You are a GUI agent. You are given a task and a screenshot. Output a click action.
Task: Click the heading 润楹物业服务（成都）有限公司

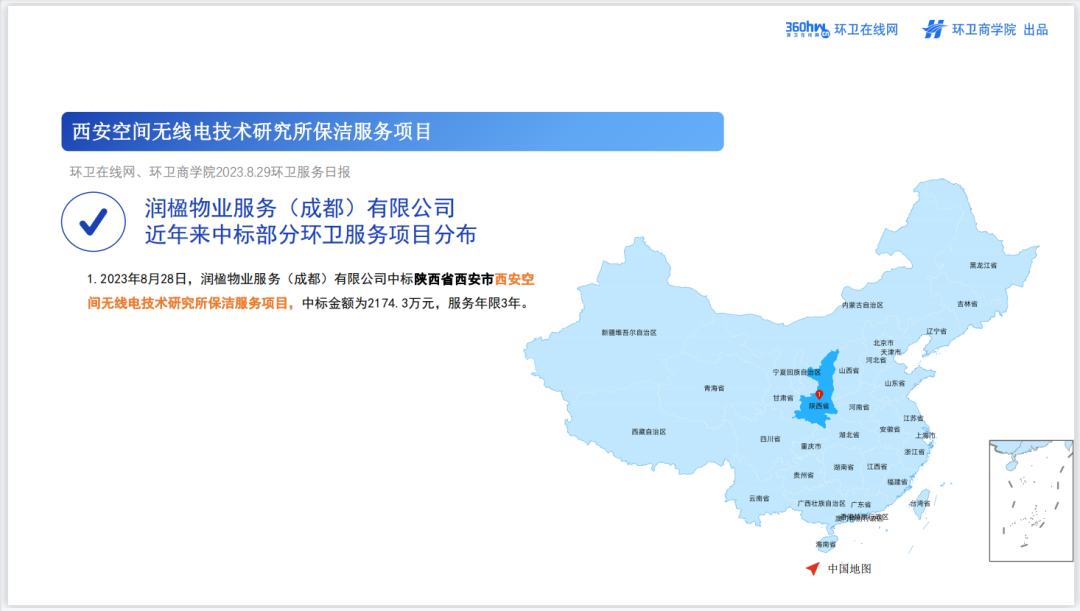pyautogui.click(x=300, y=207)
